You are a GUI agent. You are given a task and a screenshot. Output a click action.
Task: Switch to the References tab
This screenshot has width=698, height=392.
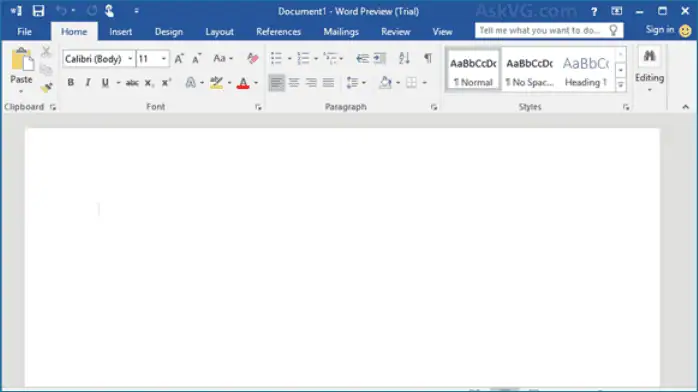(x=279, y=32)
